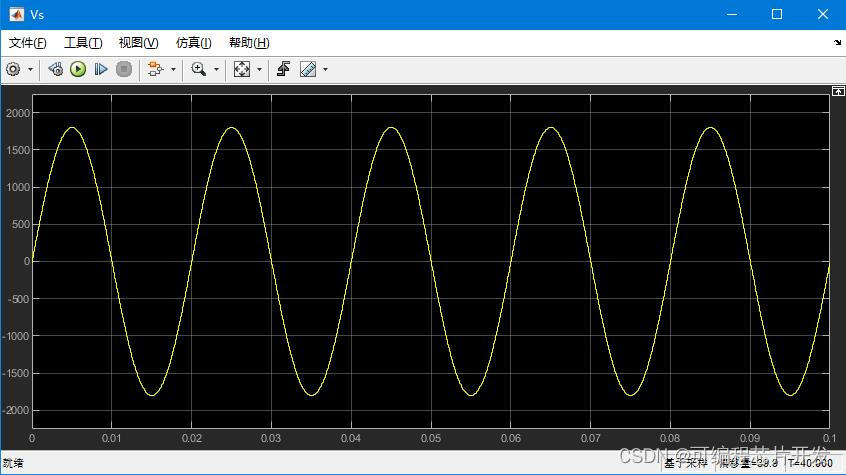Click the T=40.000 status bar entry
The width and height of the screenshot is (846, 475).
(810, 463)
